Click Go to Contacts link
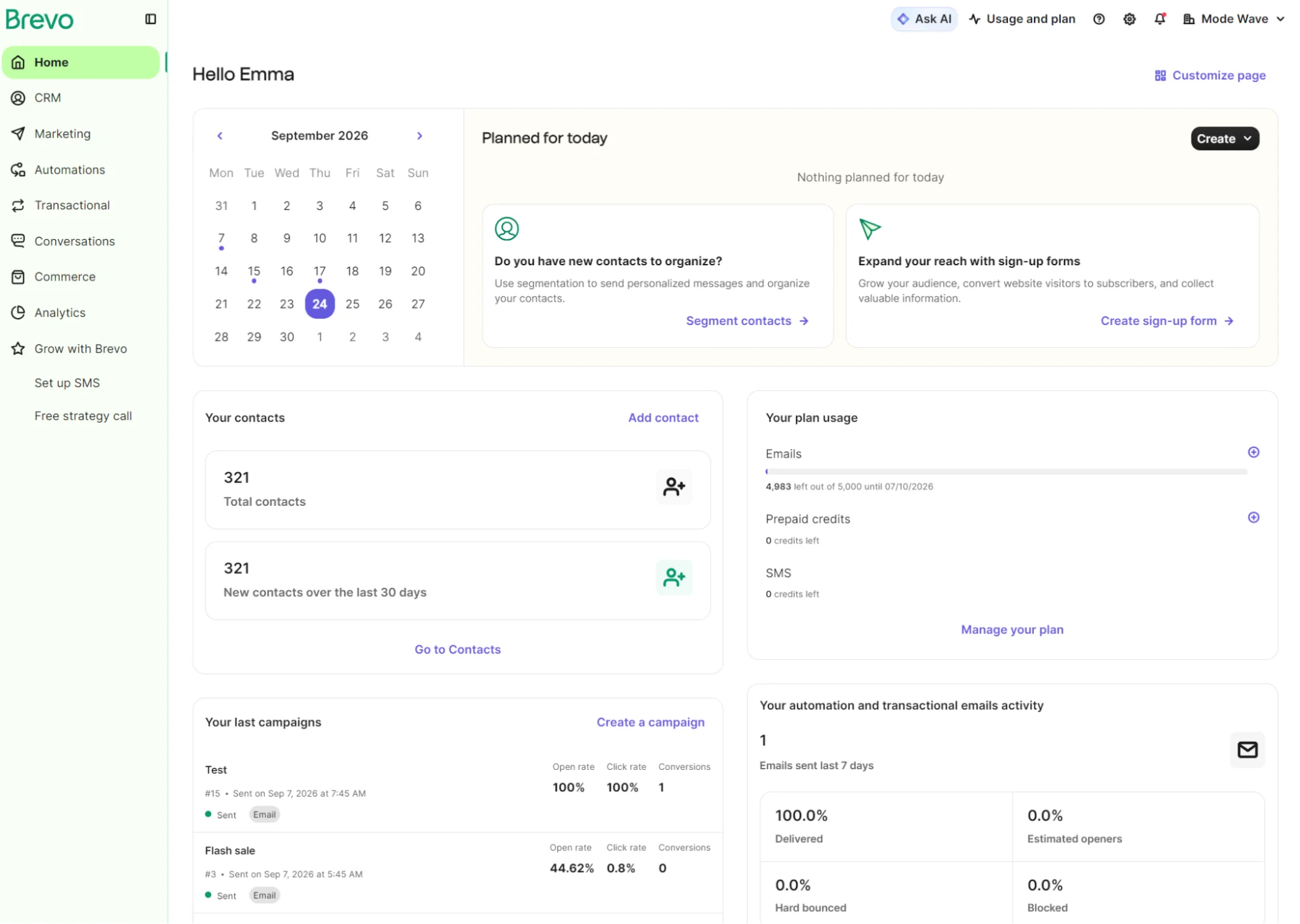The width and height of the screenshot is (1300, 924). point(457,650)
